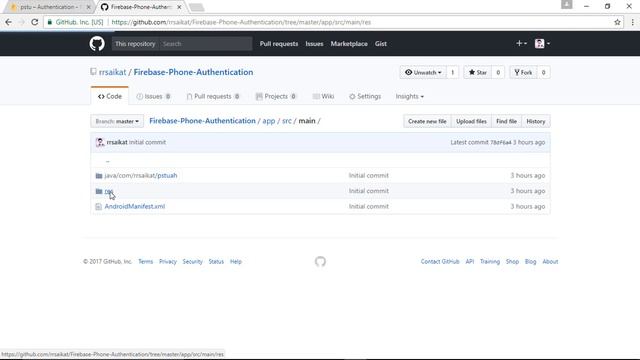This screenshot has width=640, height=360.
Task: Click footer GitHub mark icon
Action: 320,261
